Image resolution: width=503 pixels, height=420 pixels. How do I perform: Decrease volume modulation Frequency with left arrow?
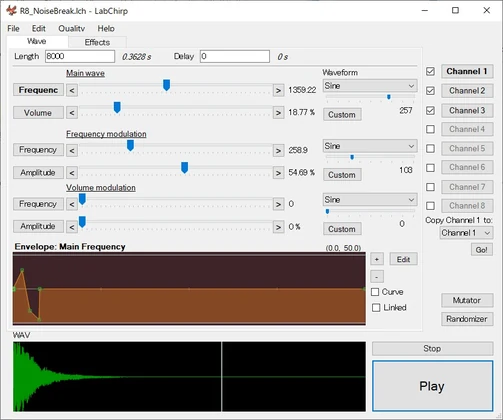pyautogui.click(x=72, y=204)
